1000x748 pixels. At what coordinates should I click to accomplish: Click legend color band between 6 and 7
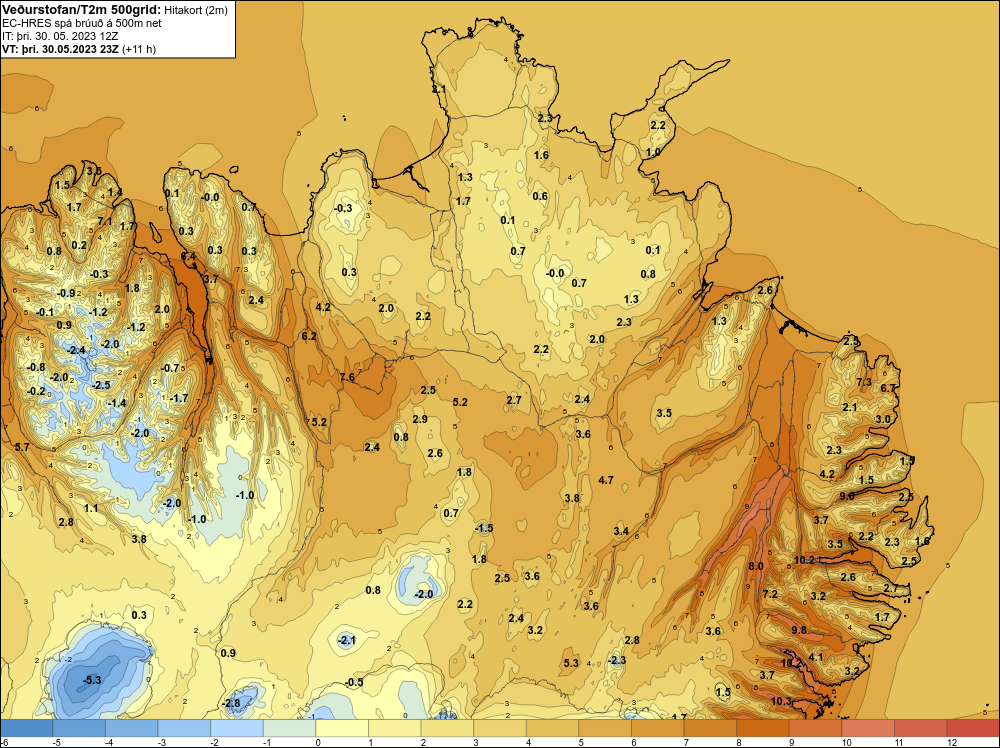coord(658,728)
